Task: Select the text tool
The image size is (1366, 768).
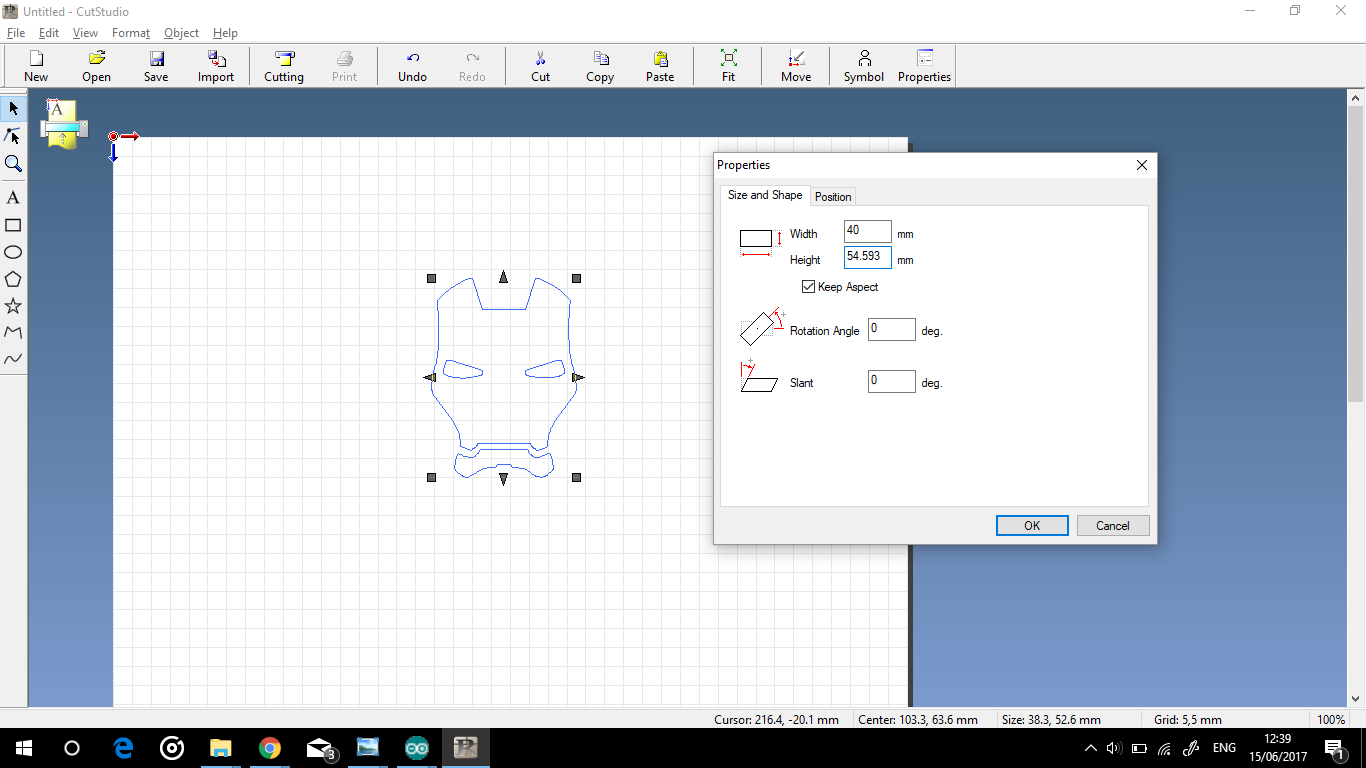Action: pos(13,198)
